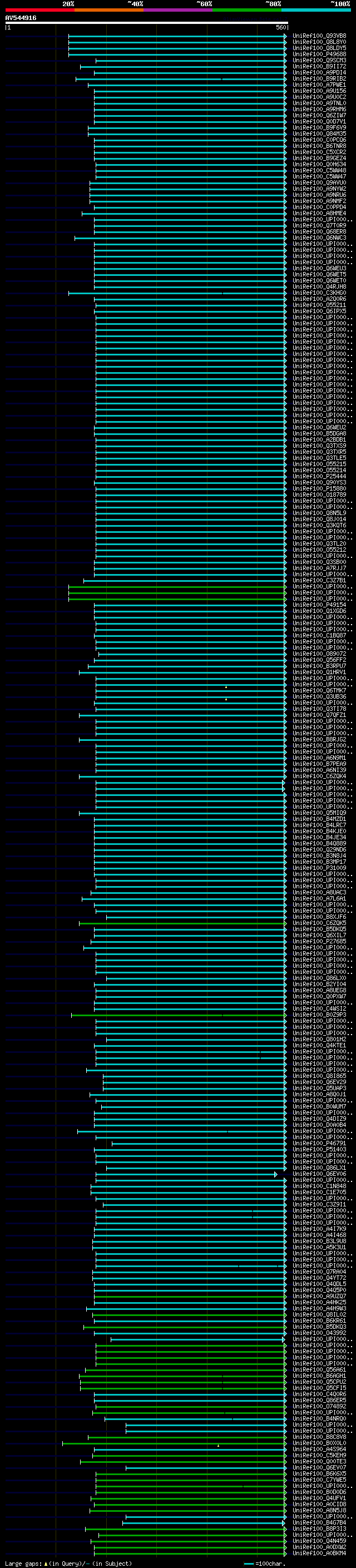Select hit label UniRef100_Q6ZIW7

pos(319,115)
